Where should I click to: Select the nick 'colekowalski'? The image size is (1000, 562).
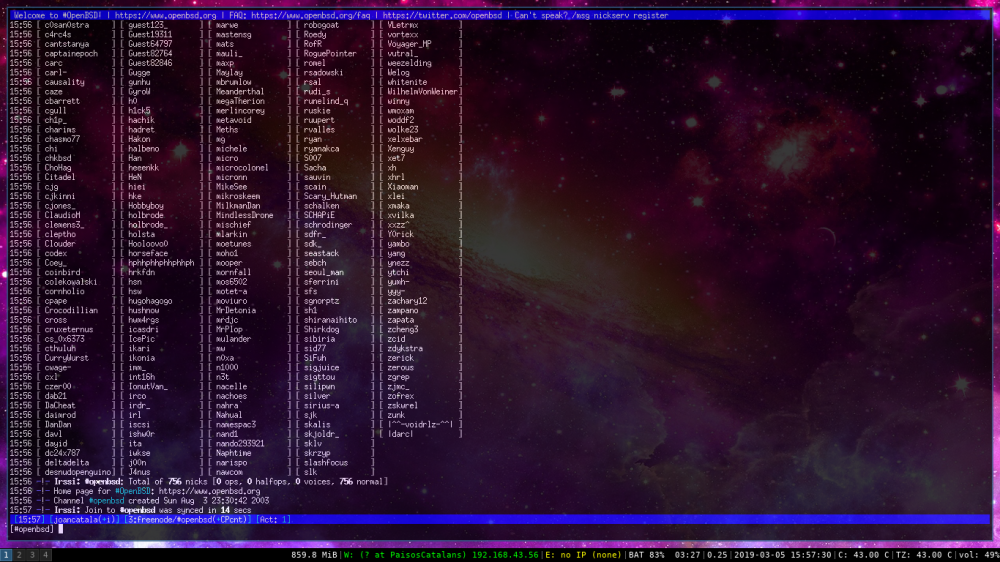pyautogui.click(x=71, y=282)
